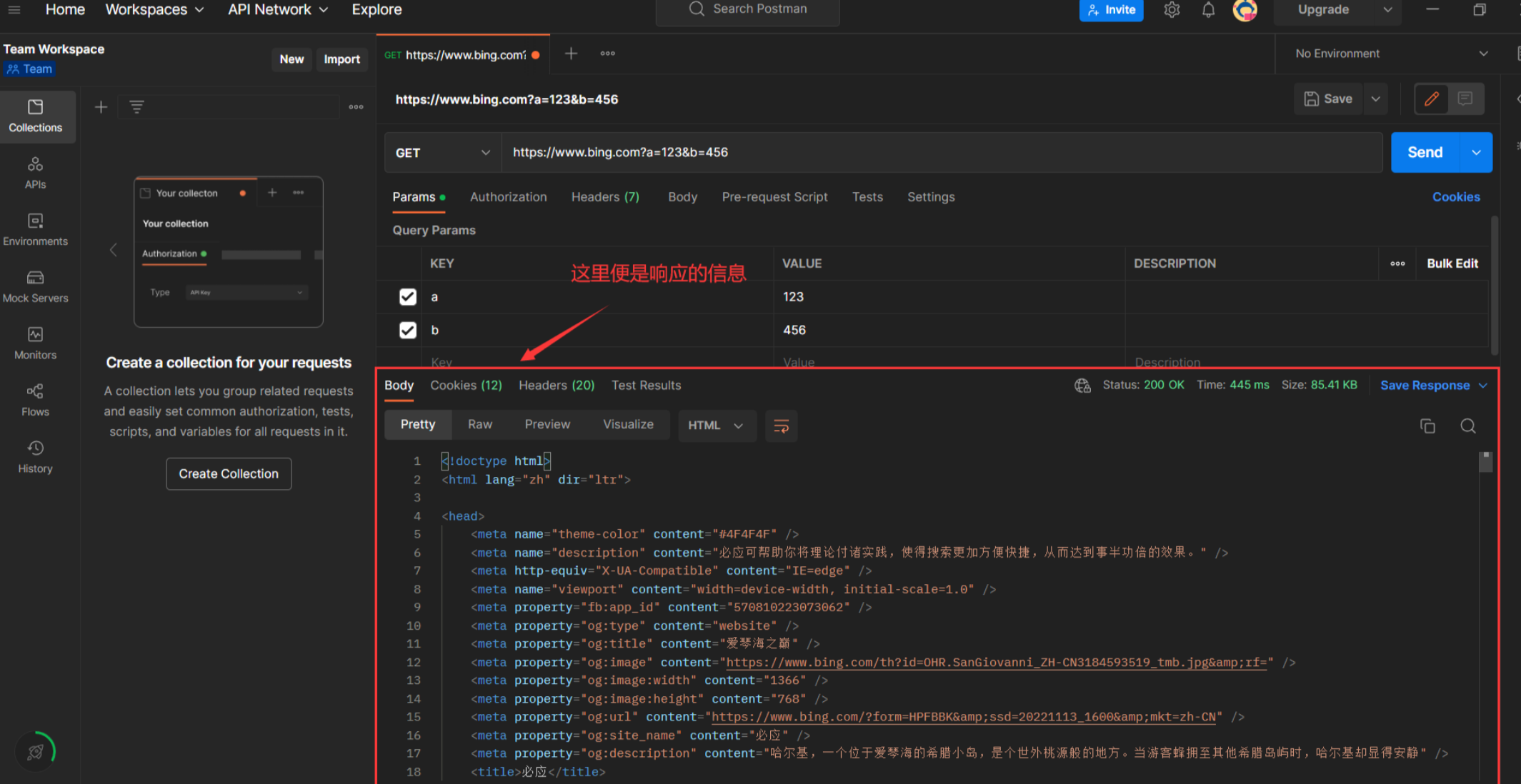Uncheck the checkbox for param a
The image size is (1521, 784).
(407, 297)
